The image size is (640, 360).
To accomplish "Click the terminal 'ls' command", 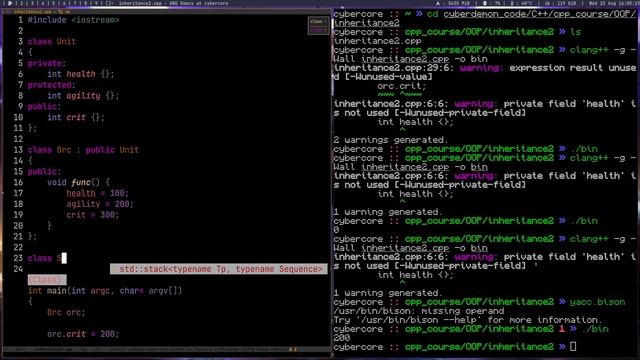I will (x=576, y=32).
